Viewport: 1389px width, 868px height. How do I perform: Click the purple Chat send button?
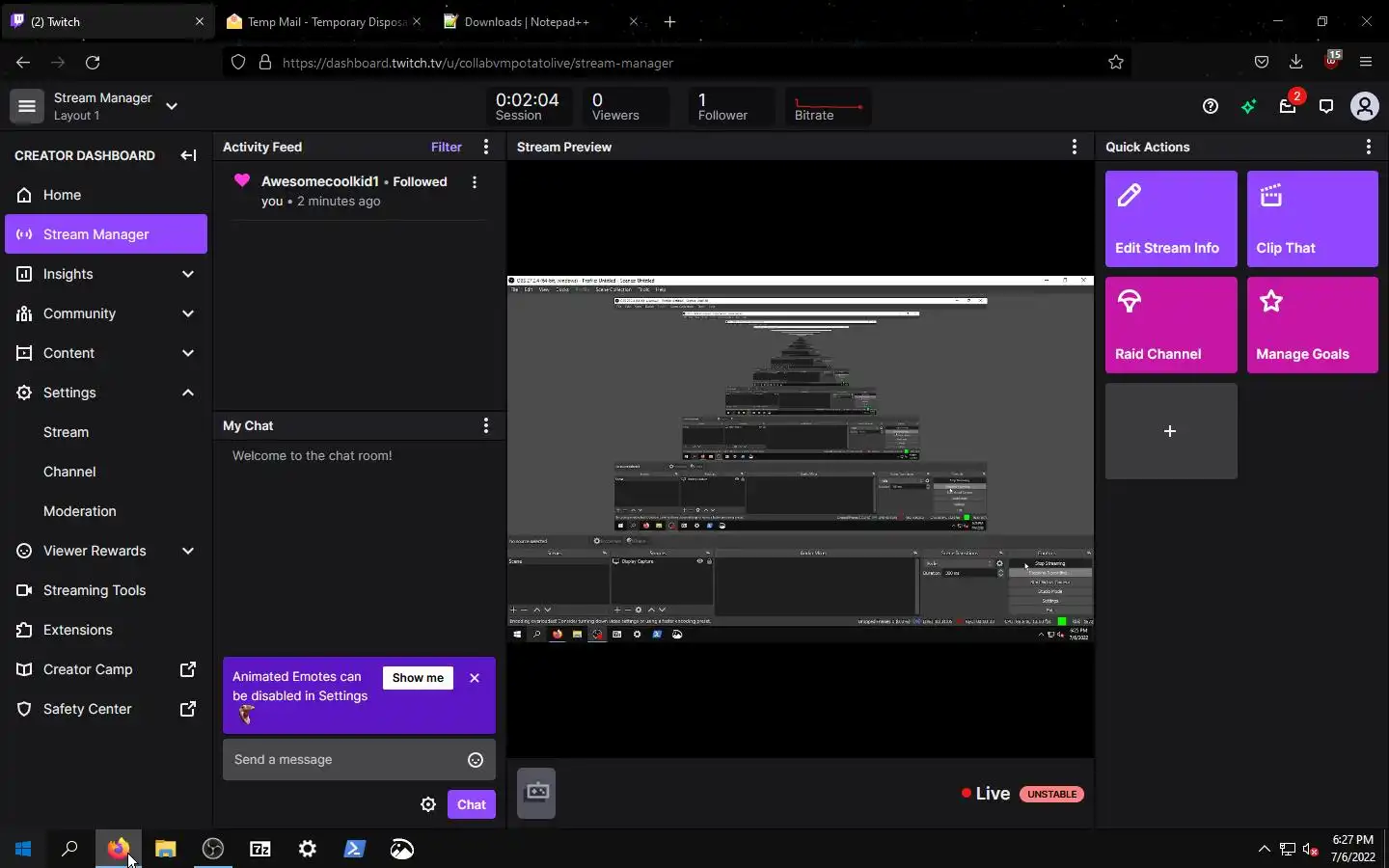472,804
